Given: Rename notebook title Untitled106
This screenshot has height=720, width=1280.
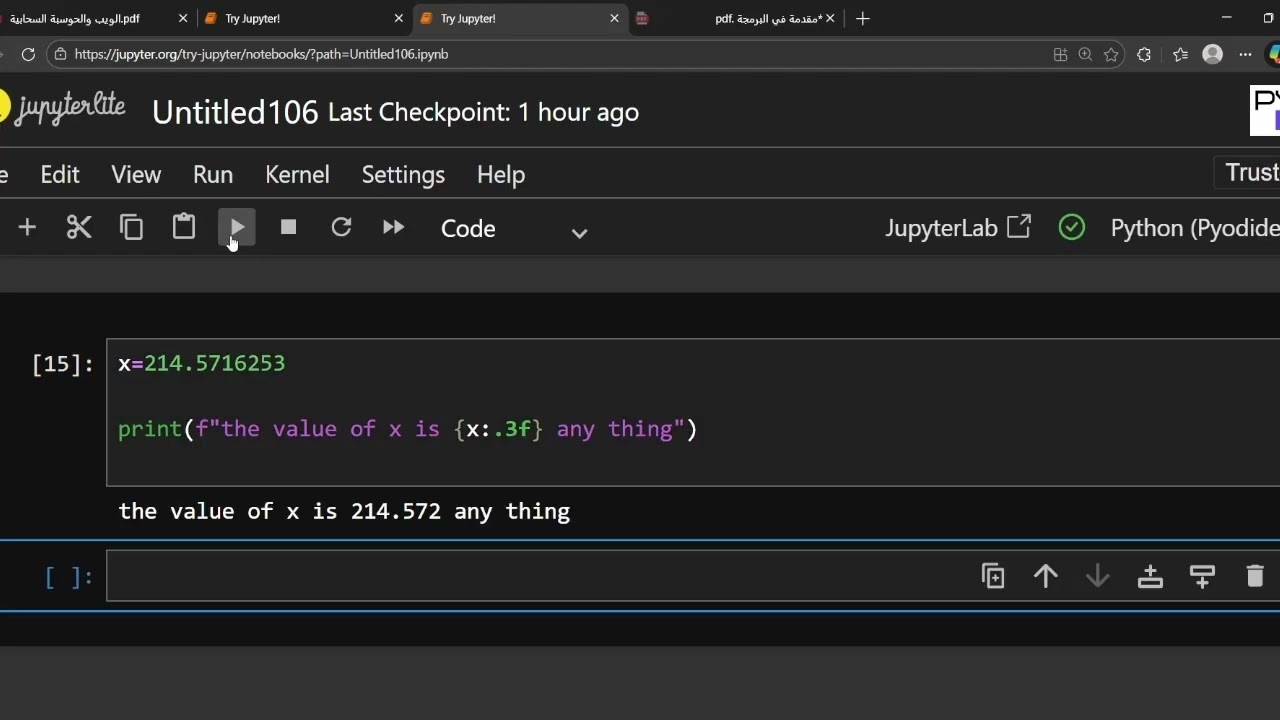Looking at the screenshot, I should (235, 112).
